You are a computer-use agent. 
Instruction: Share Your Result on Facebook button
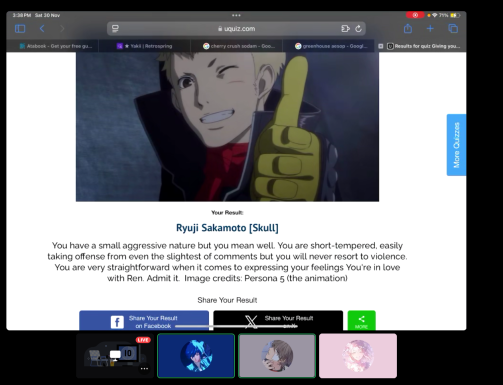tap(144, 321)
